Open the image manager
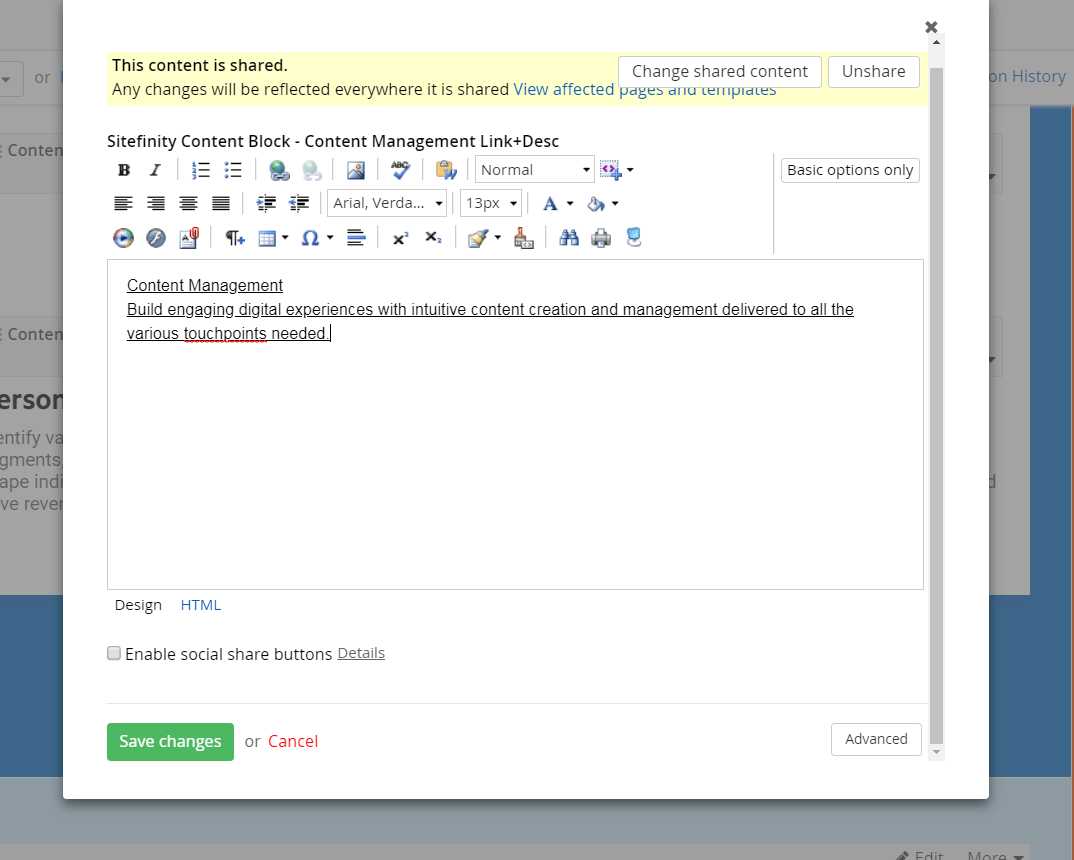Screen dimensions: 1074x860 coord(355,170)
